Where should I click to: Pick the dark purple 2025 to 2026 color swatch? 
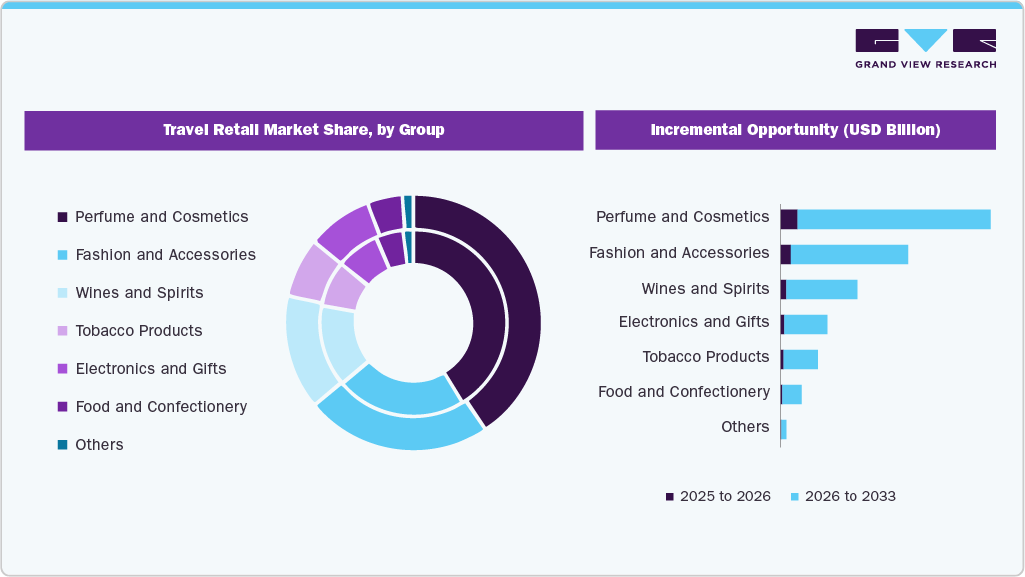pyautogui.click(x=667, y=496)
